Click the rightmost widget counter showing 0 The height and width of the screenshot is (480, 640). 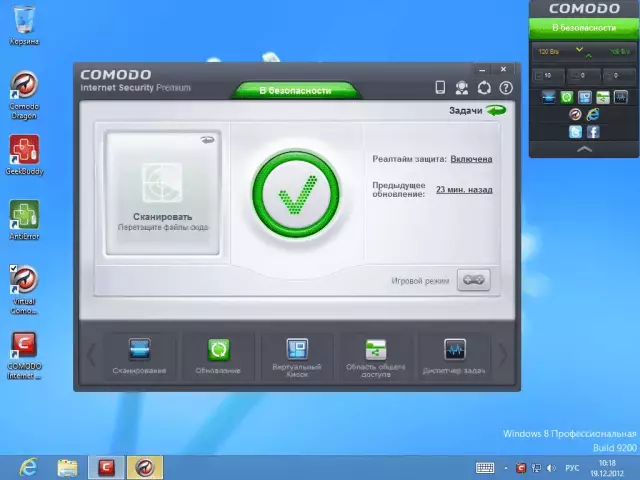pyautogui.click(x=619, y=76)
